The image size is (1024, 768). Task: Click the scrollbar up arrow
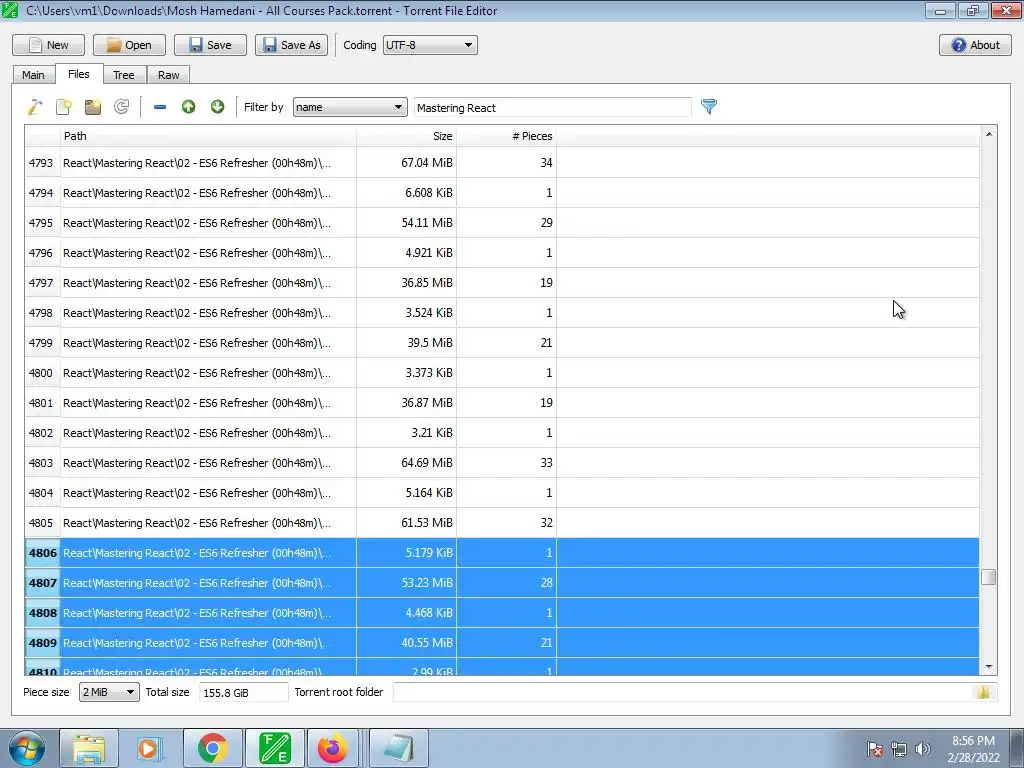pos(989,134)
